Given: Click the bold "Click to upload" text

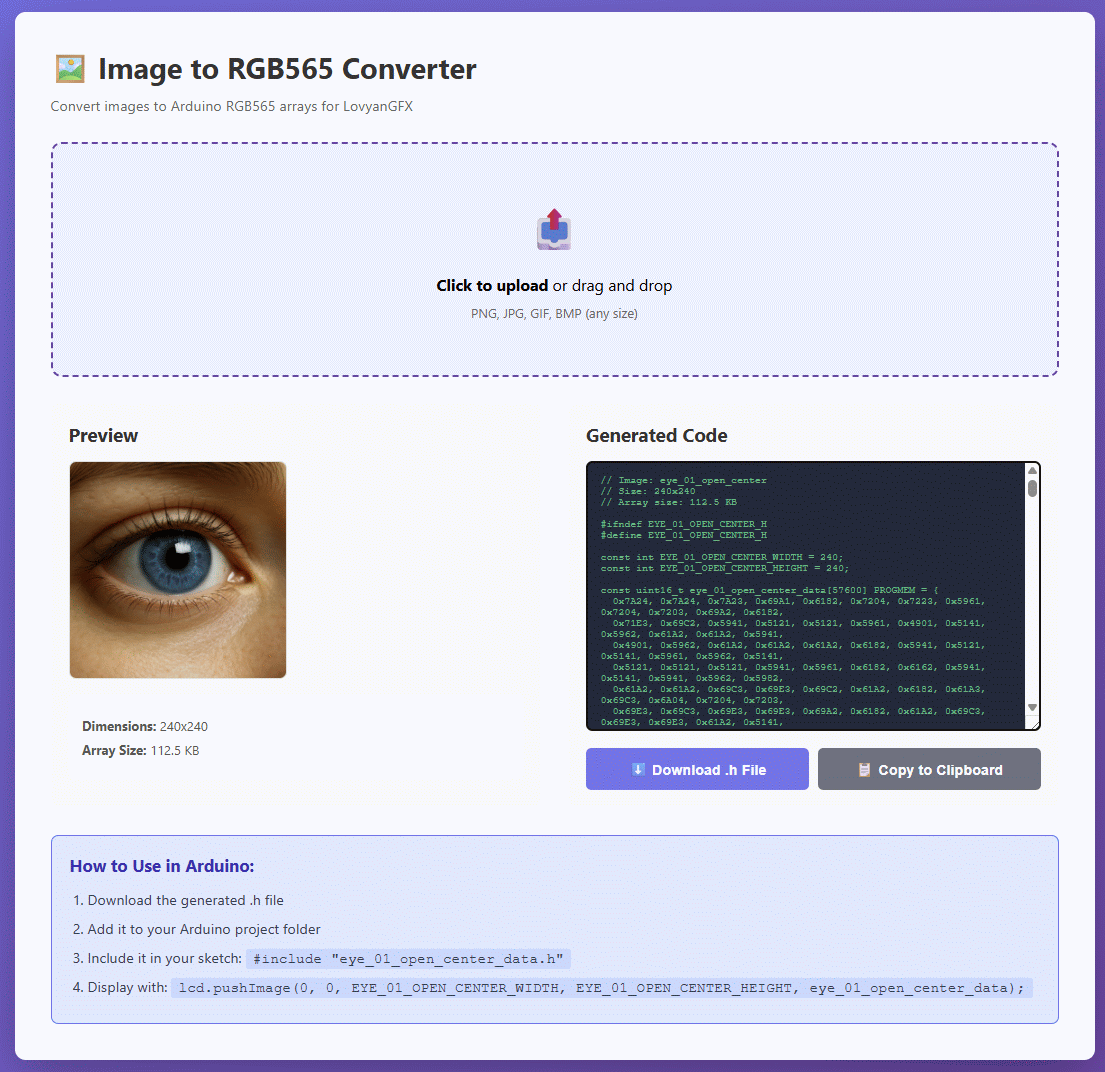Looking at the screenshot, I should [x=492, y=286].
